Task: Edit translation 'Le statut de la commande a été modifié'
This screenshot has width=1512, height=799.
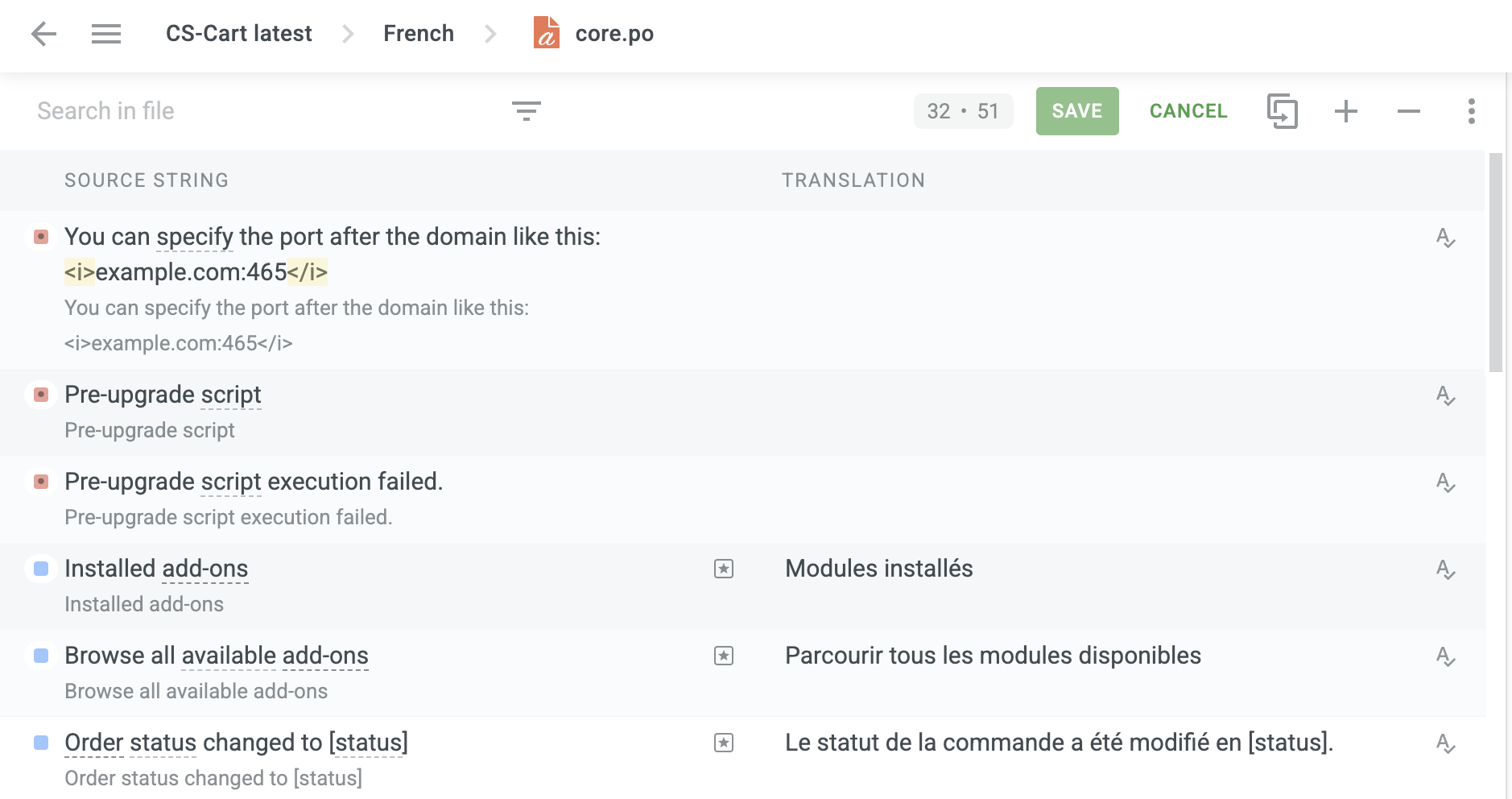Action: click(1059, 743)
